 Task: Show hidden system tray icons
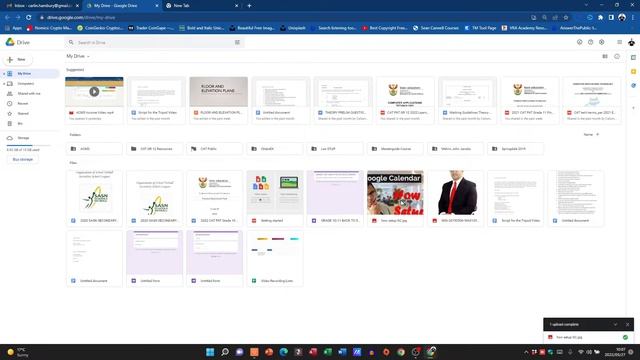[526, 352]
